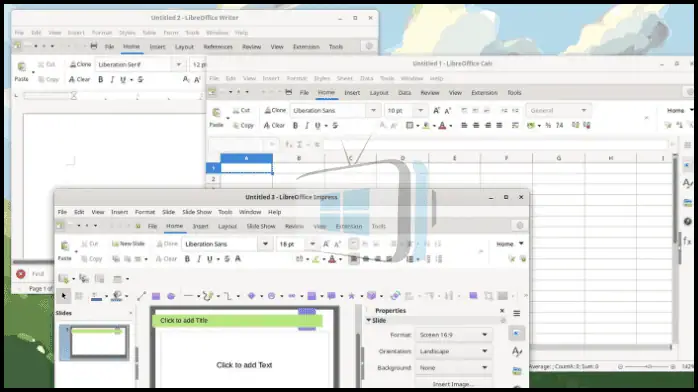Click Paste icon in Impress Home ribbon
This screenshot has width=698, height=392.
click(65, 246)
